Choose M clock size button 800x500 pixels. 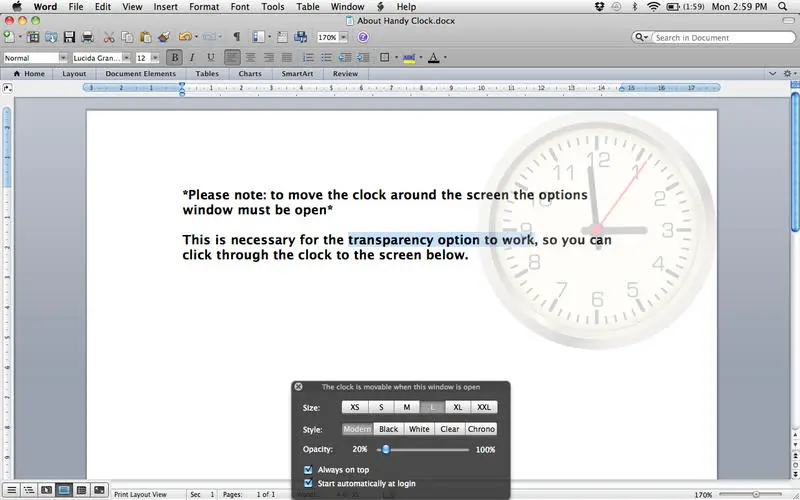click(407, 407)
